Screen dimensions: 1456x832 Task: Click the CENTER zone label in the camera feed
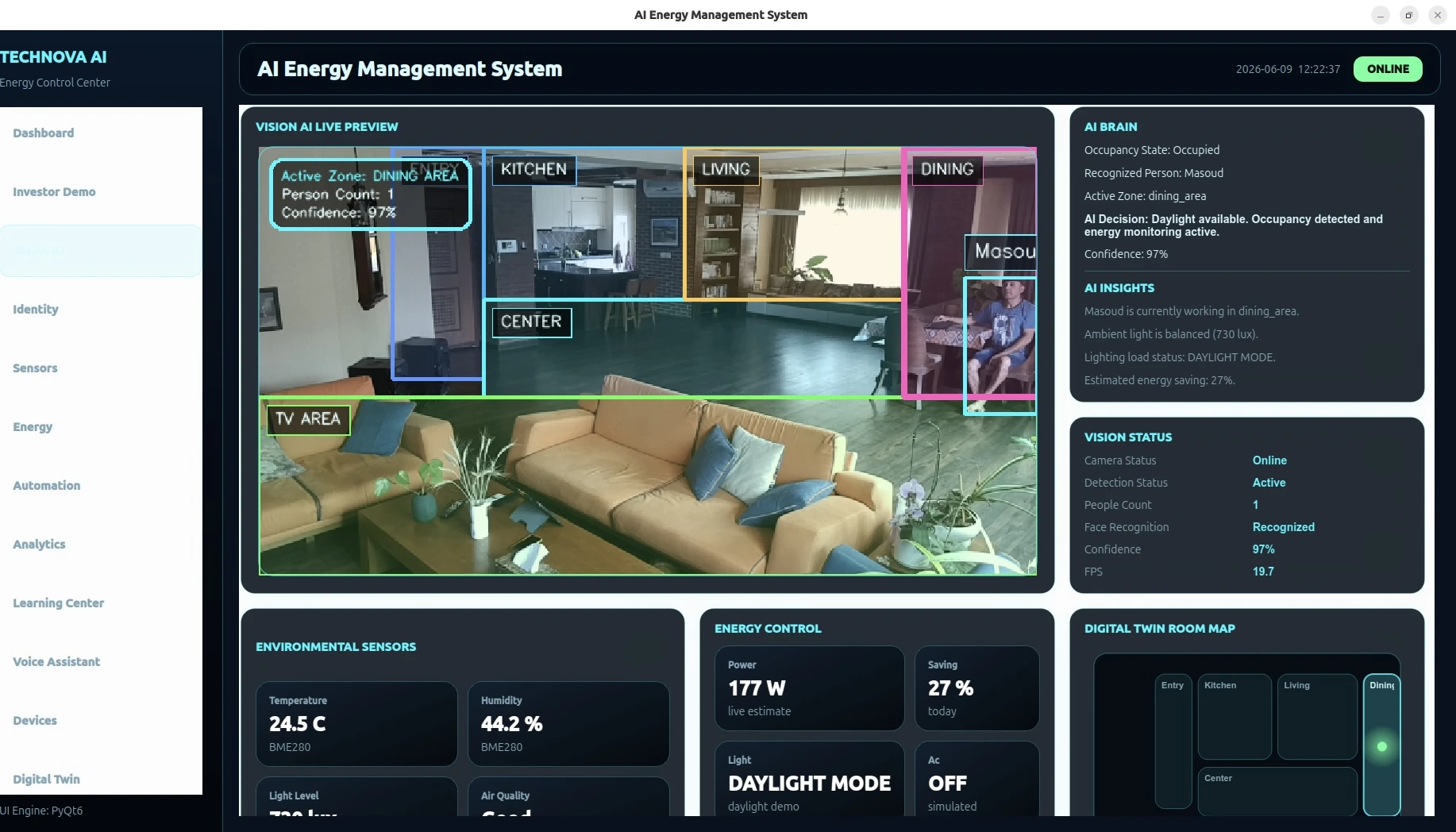pyautogui.click(x=531, y=322)
